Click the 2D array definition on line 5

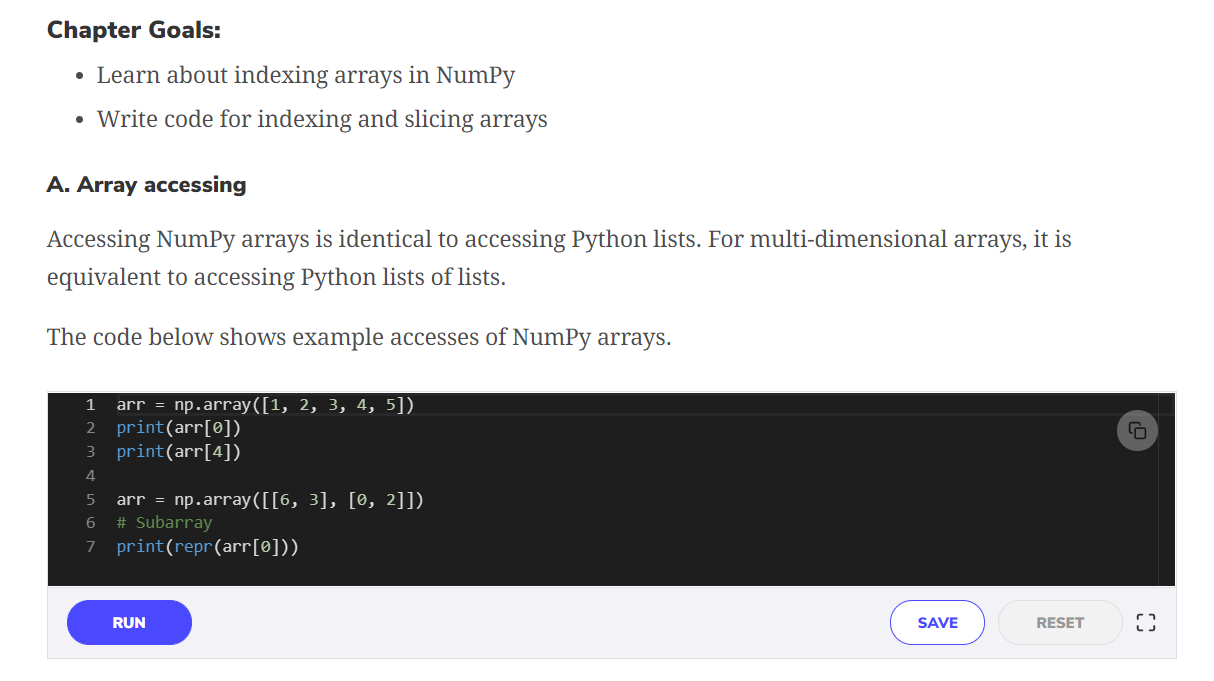coord(270,499)
